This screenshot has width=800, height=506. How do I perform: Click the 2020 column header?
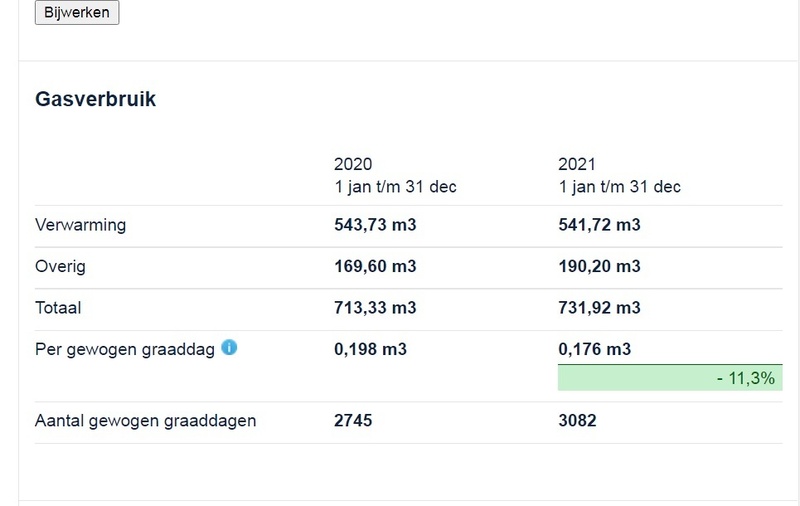(352, 164)
